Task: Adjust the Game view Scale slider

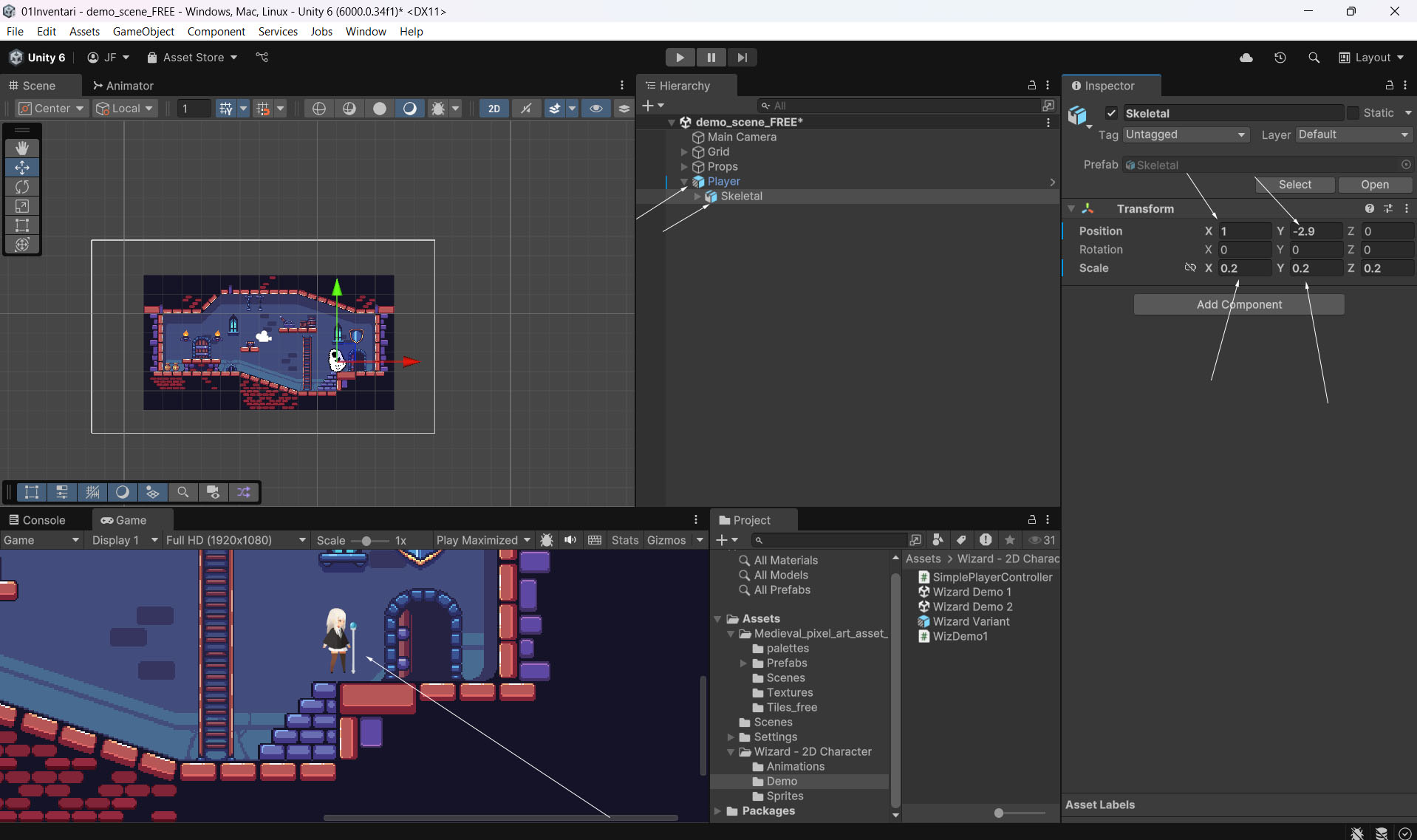Action: (x=366, y=541)
